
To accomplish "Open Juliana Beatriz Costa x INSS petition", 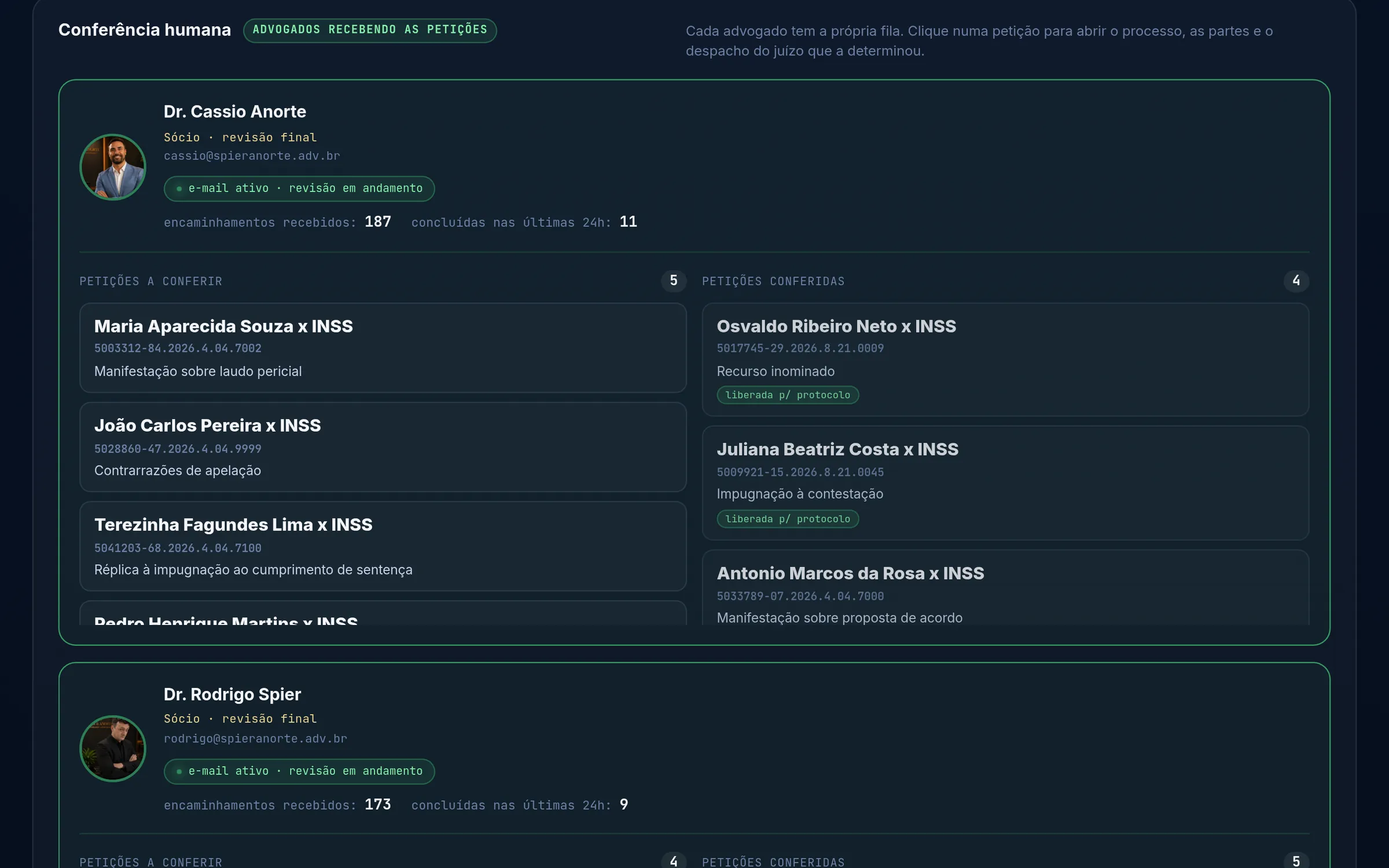I will pyautogui.click(x=1005, y=483).
